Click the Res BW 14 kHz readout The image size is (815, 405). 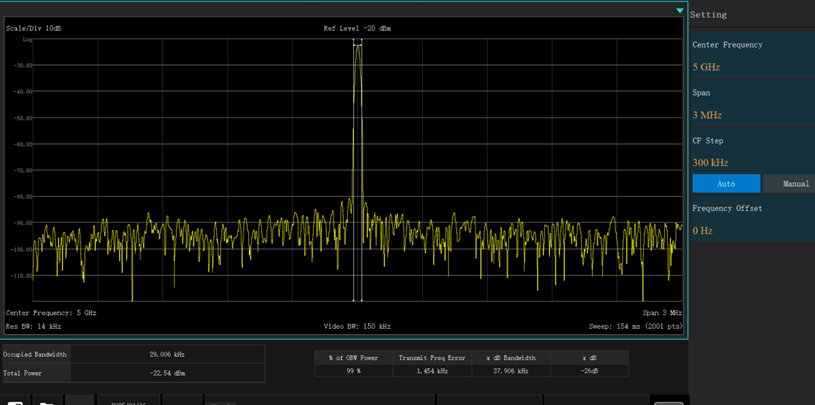[33, 326]
